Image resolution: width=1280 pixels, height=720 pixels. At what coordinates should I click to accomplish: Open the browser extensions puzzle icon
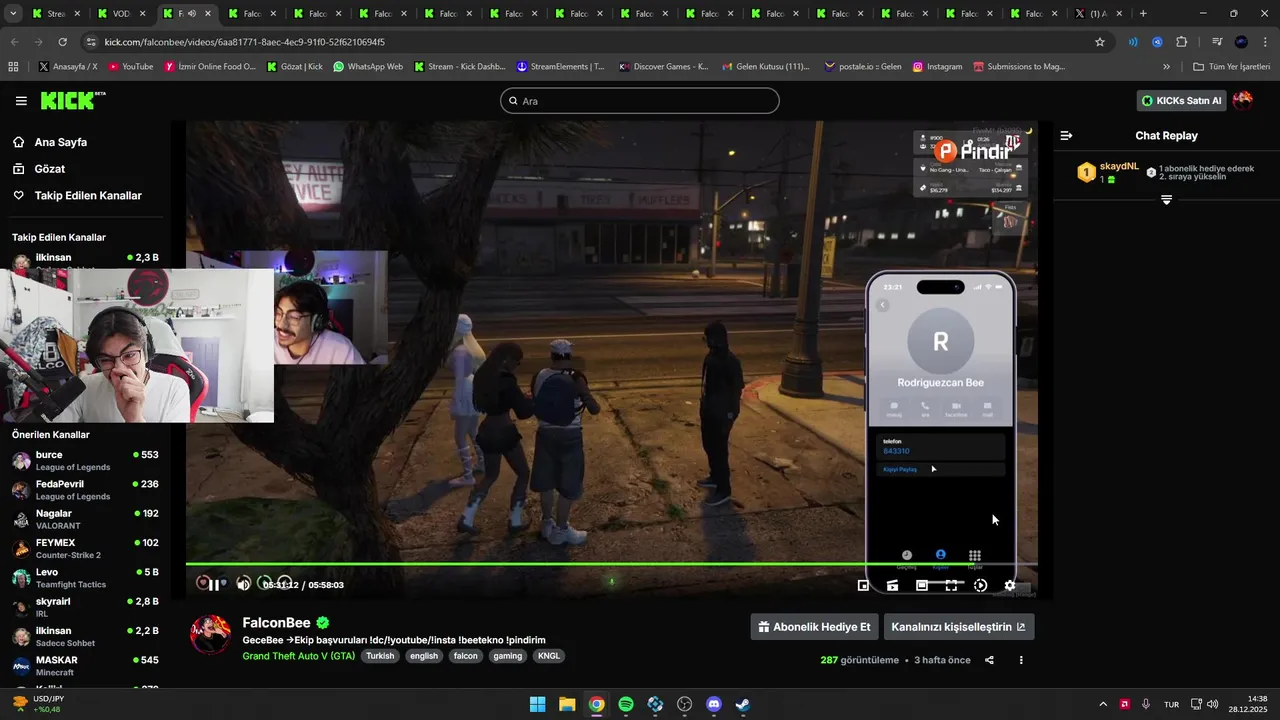(x=1181, y=42)
